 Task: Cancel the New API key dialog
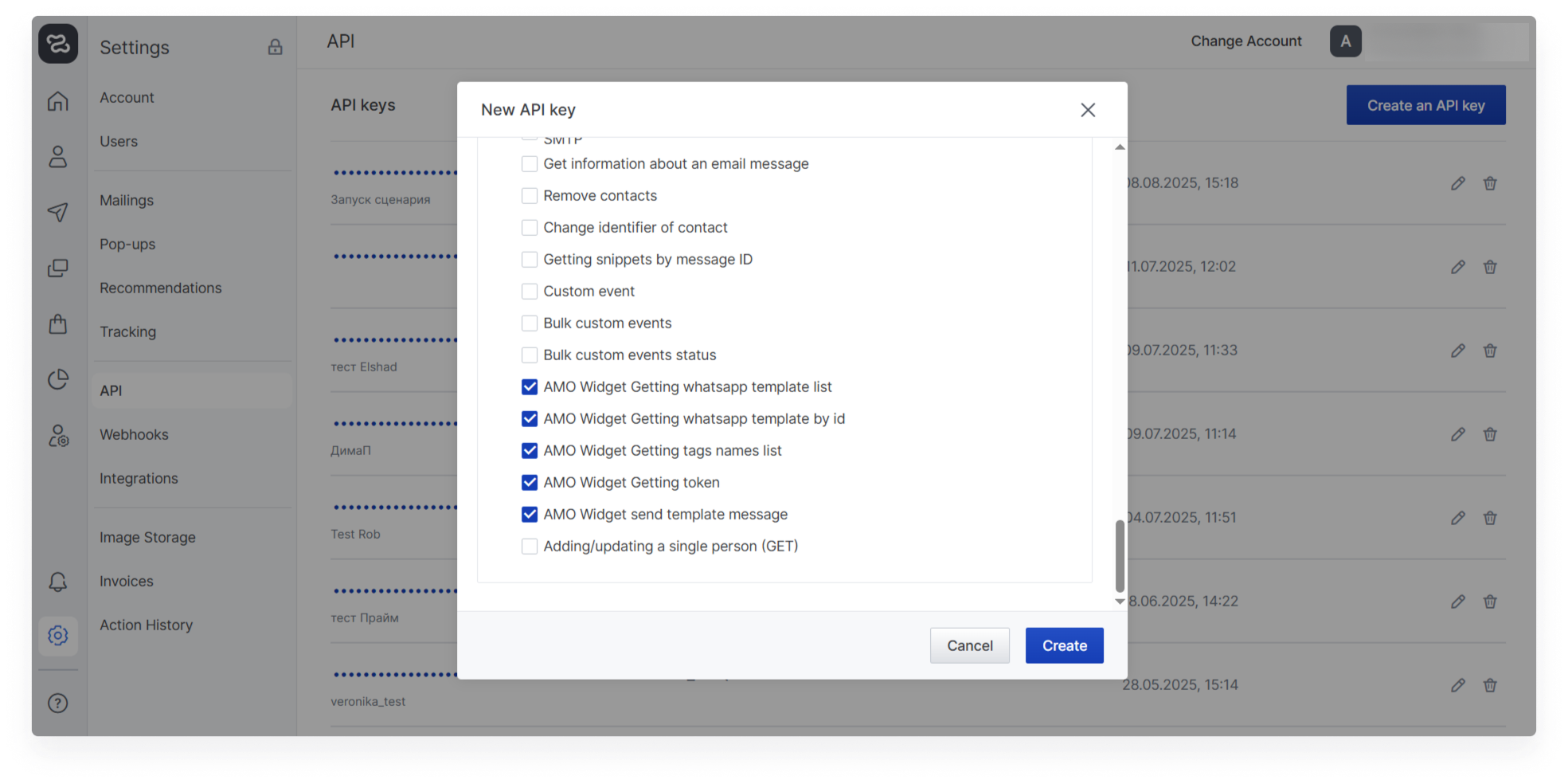[969, 645]
